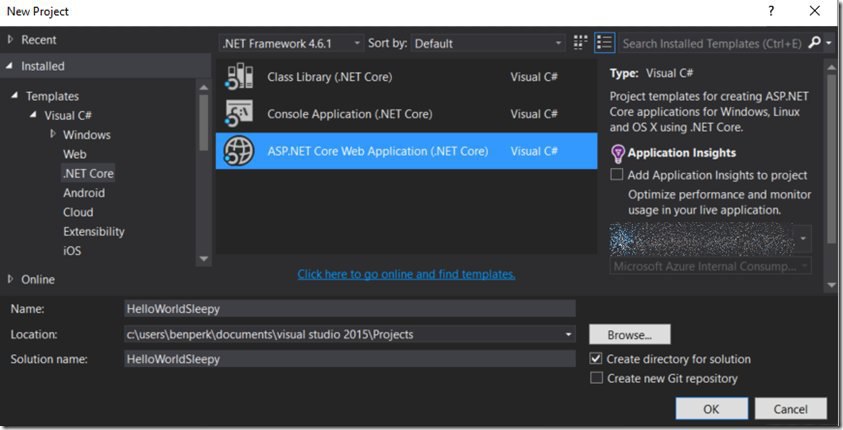The image size is (843, 430).
Task: Select the iOS template category
Action: [72, 251]
